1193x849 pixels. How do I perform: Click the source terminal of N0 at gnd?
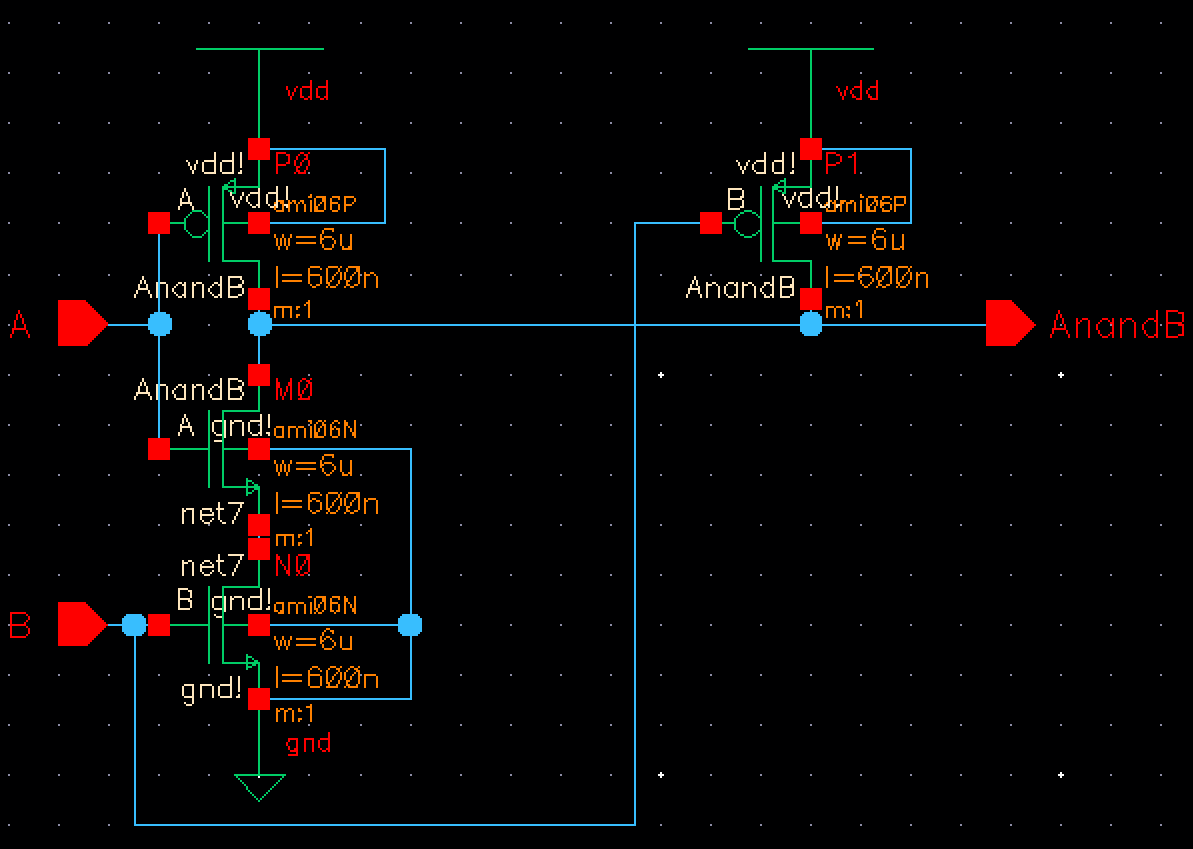pos(259,699)
